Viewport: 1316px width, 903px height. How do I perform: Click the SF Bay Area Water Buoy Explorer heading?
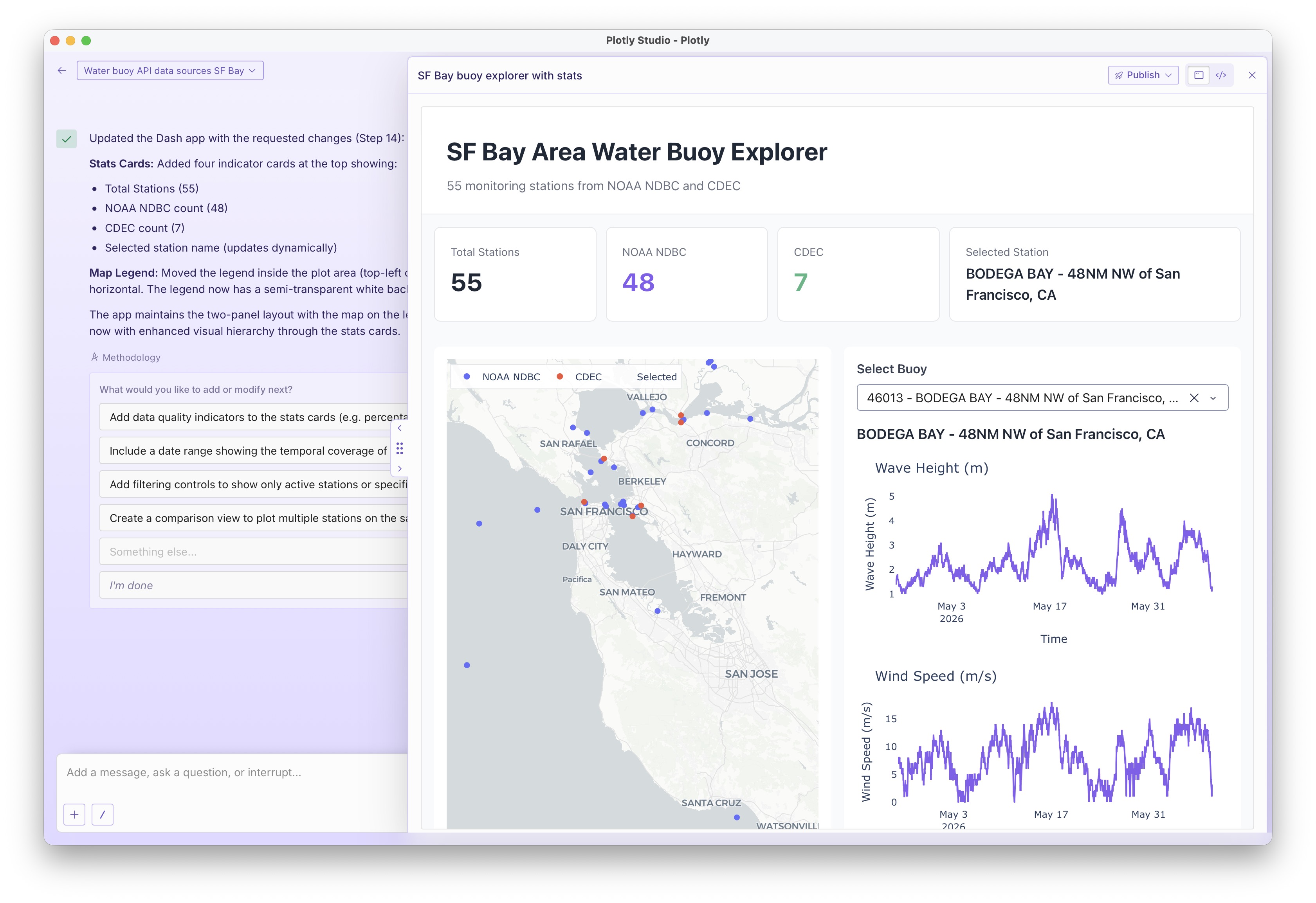[636, 152]
